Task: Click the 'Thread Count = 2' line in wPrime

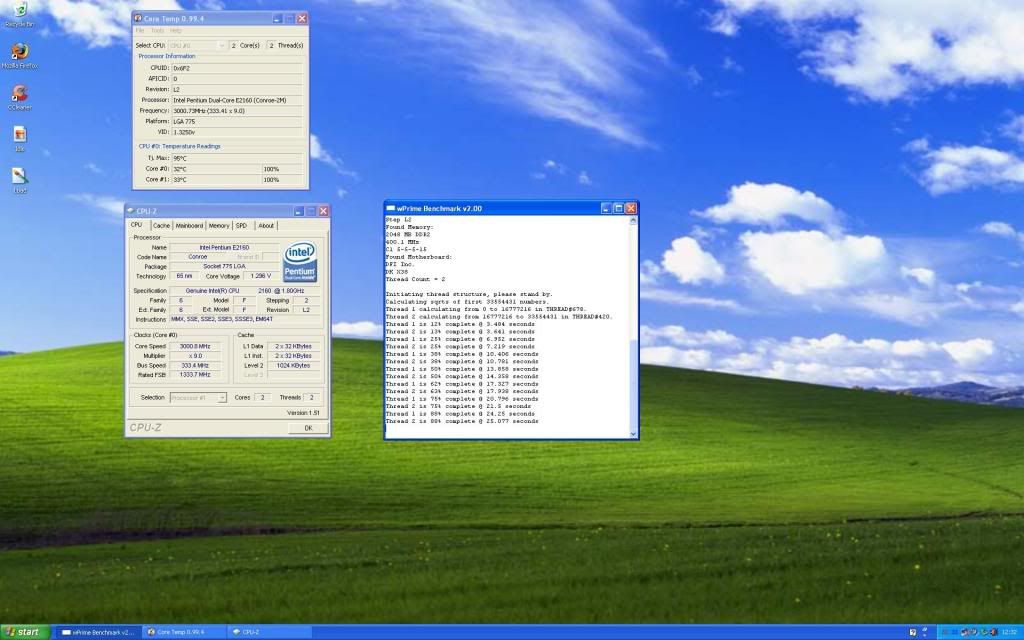Action: 415,280
